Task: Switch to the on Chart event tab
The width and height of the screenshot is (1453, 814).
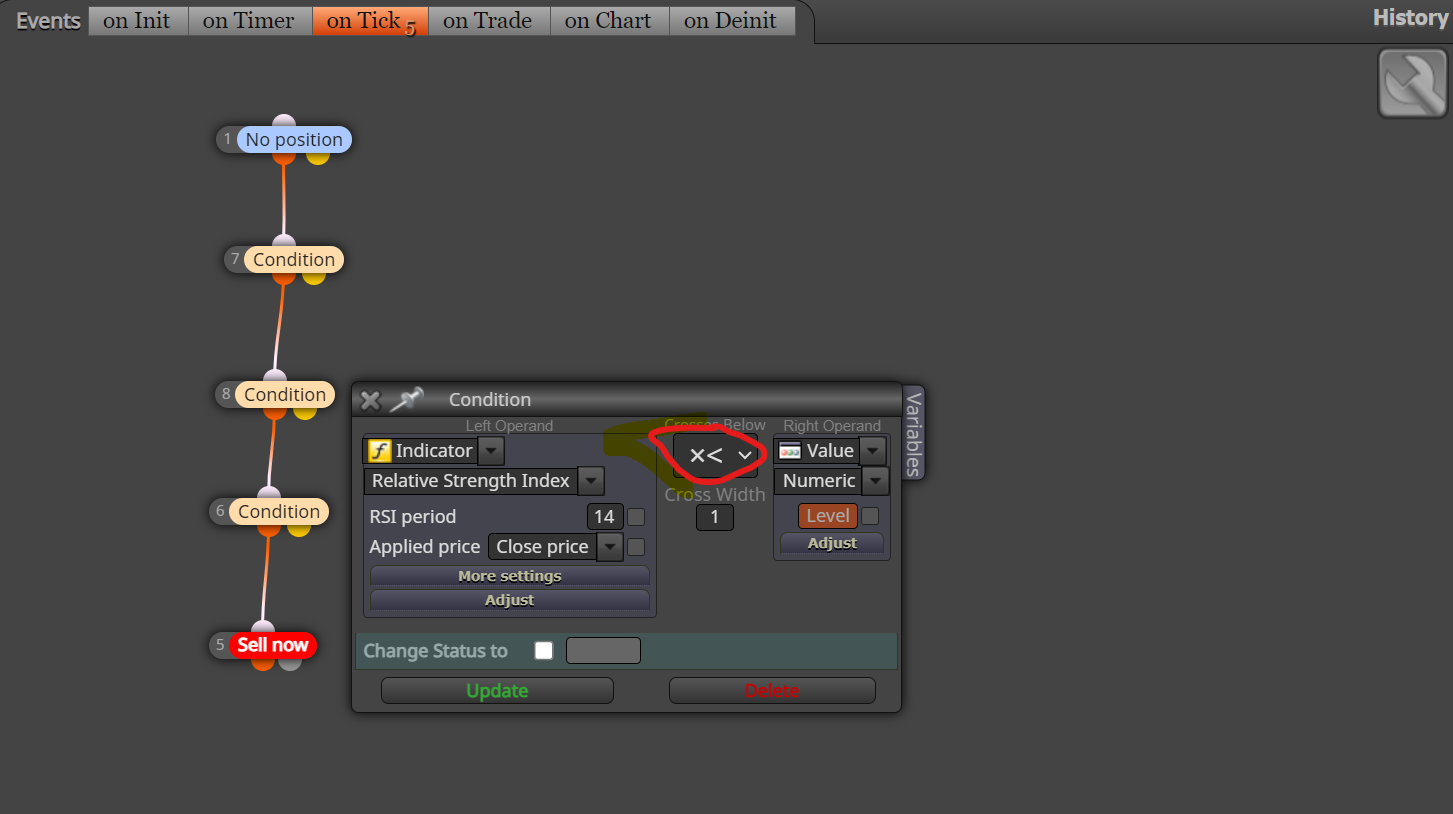Action: point(609,21)
